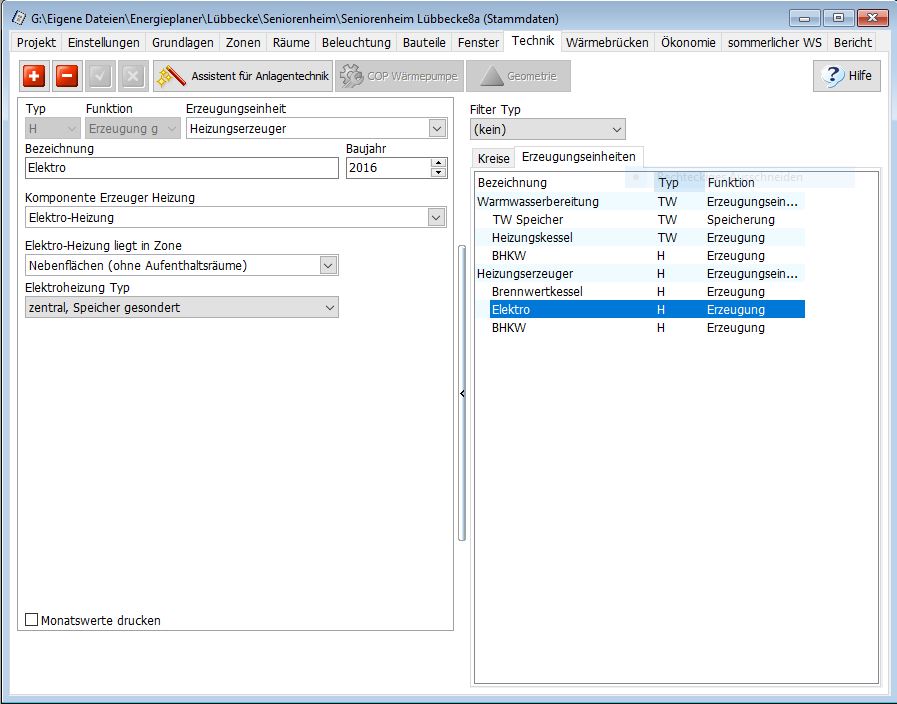Switch to the Ökonomie tab
This screenshot has width=897, height=704.
(x=688, y=42)
